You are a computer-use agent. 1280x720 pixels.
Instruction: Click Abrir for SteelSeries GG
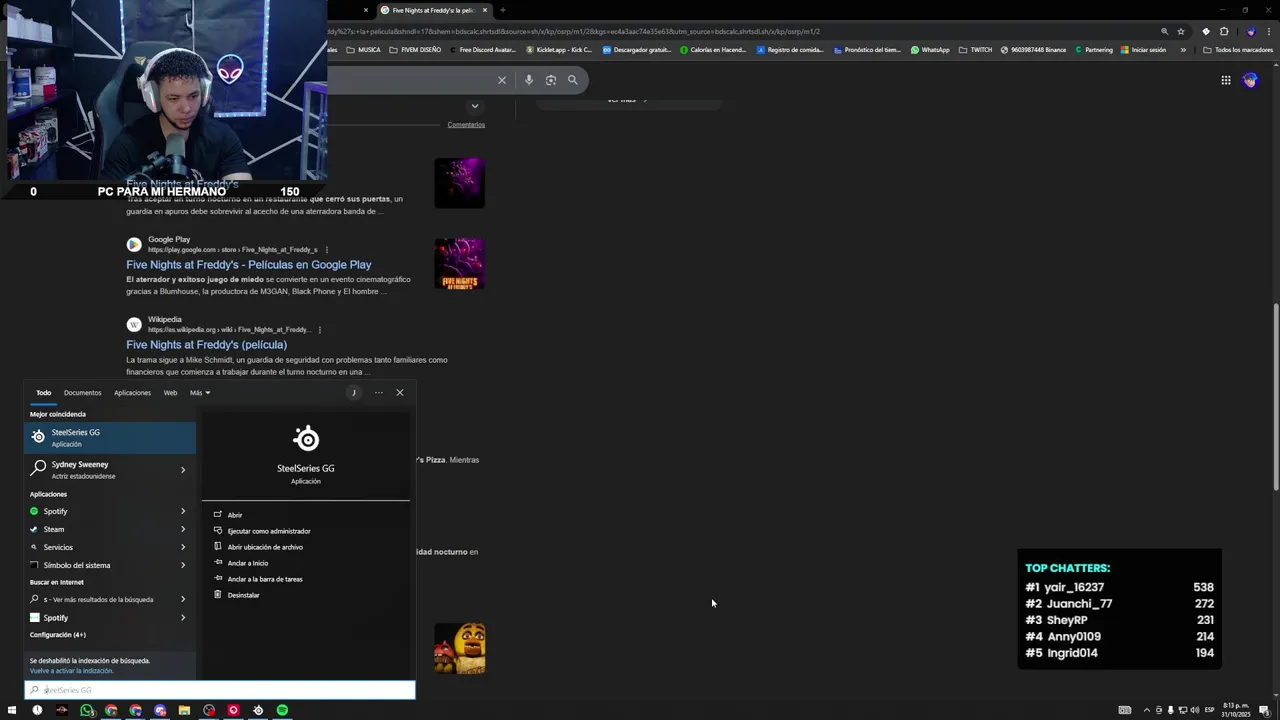coord(235,515)
